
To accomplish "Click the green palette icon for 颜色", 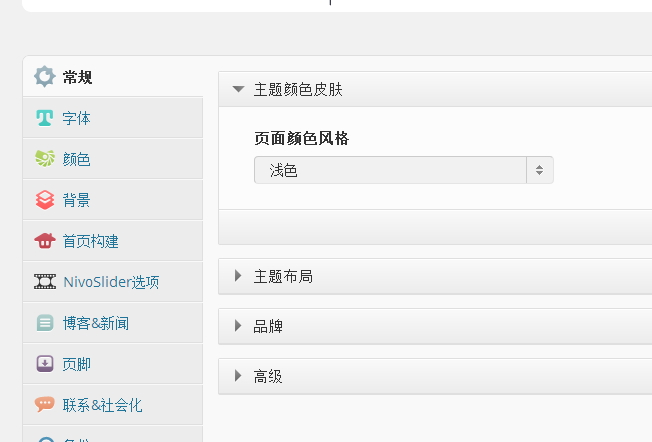I will (44, 158).
